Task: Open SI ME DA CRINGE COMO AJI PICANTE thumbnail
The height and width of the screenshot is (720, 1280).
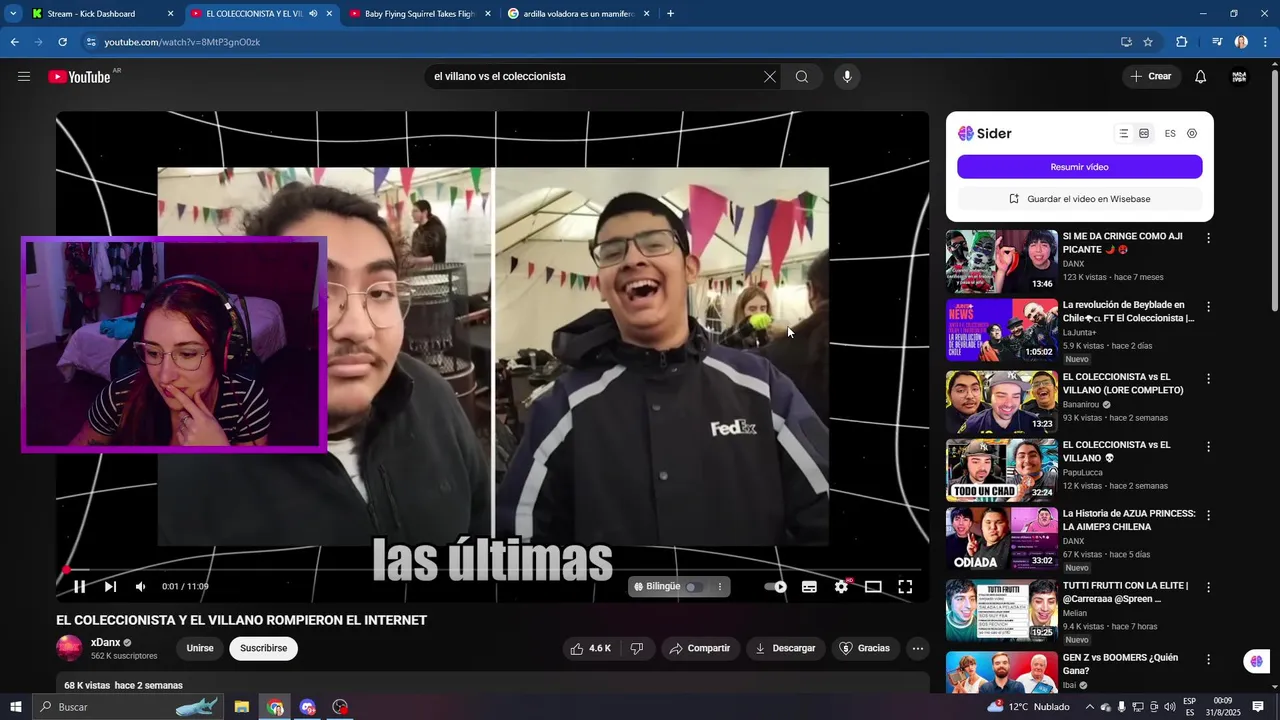Action: click(x=1001, y=261)
